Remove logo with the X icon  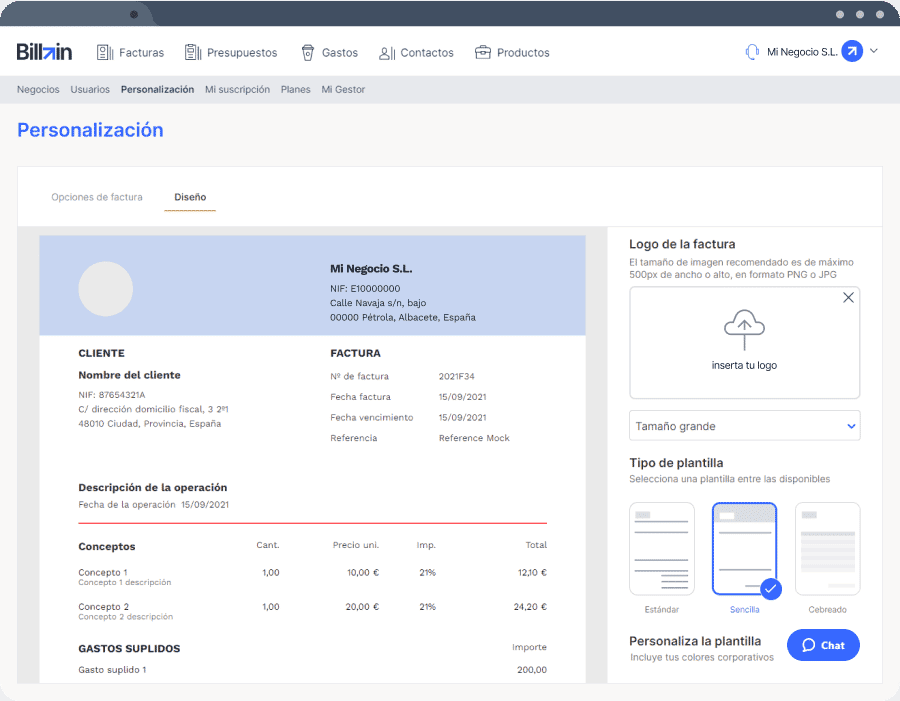[x=848, y=297]
